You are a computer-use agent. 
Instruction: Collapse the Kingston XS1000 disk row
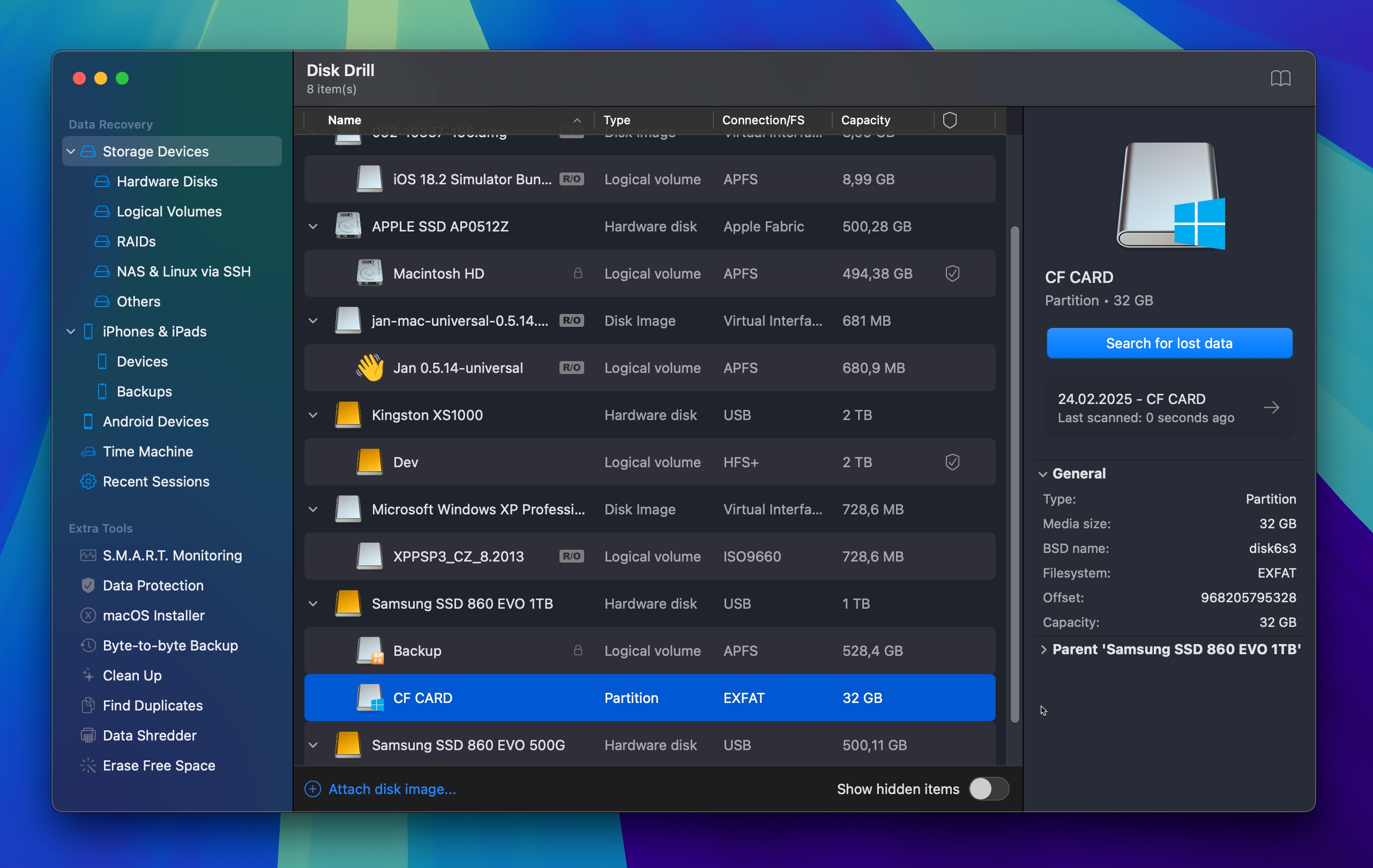click(x=313, y=415)
